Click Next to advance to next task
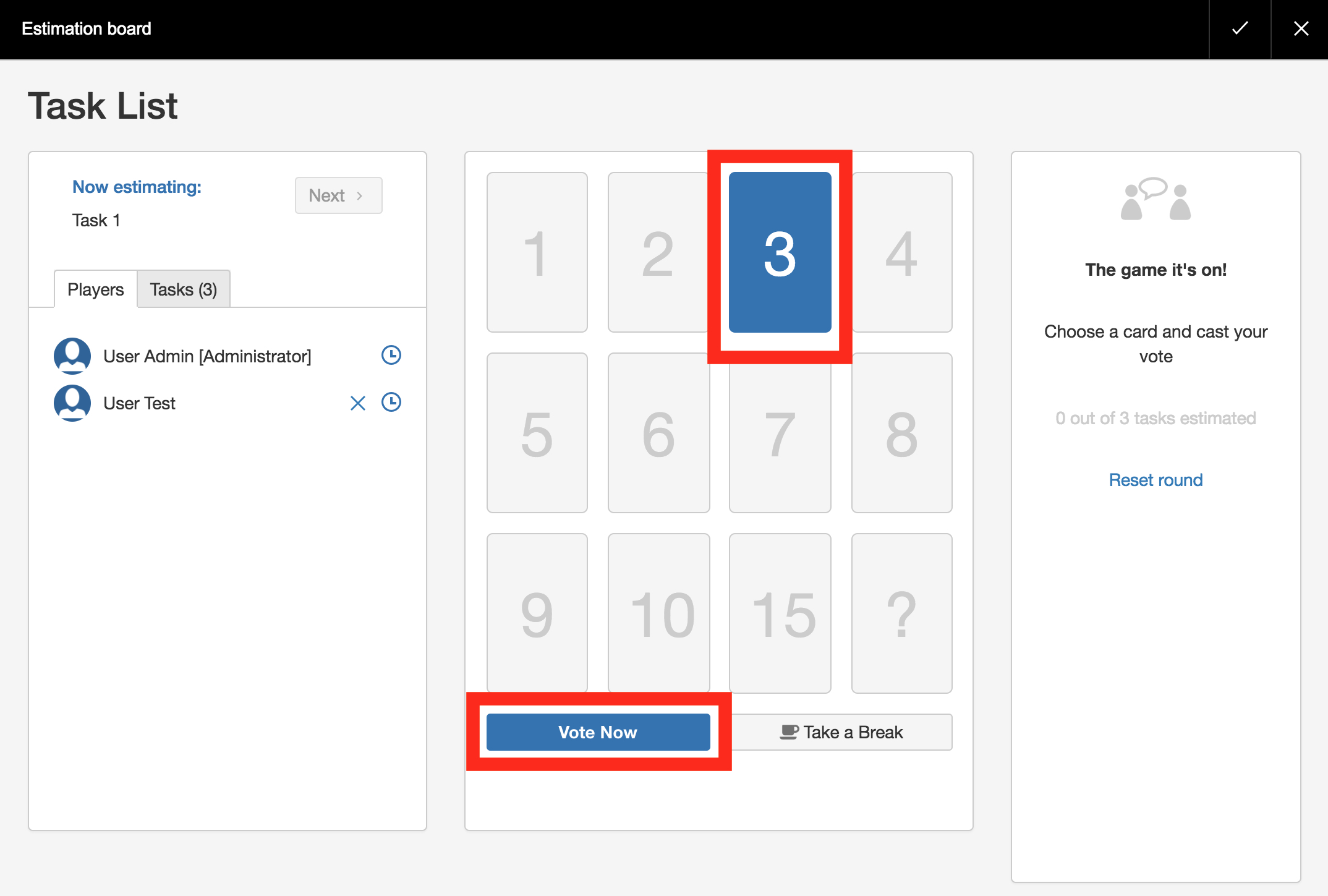Viewport: 1328px width, 896px height. coord(337,195)
